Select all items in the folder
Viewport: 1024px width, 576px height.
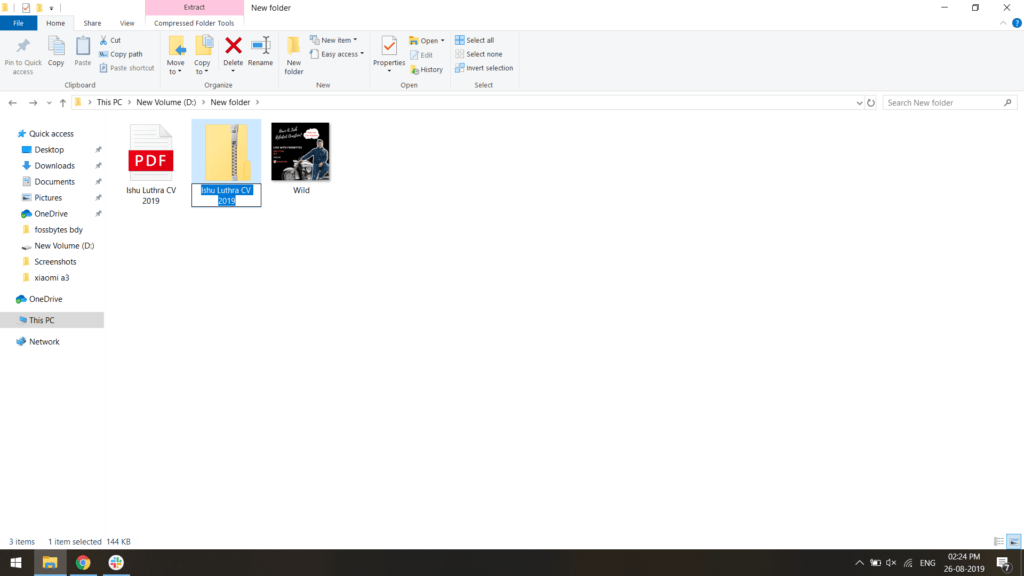point(475,40)
